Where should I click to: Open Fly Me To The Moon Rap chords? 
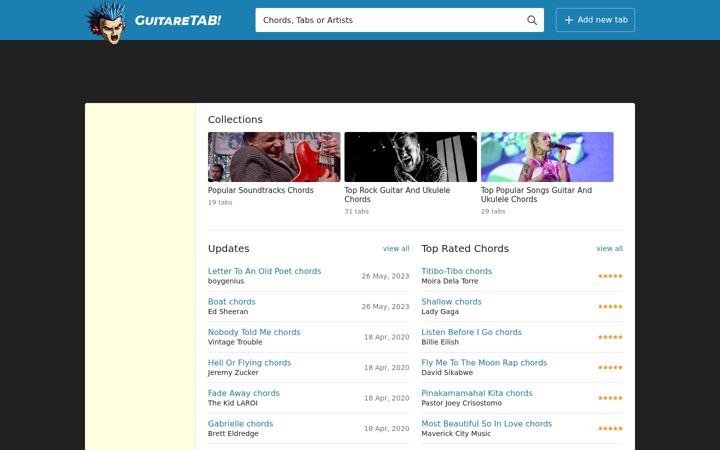point(484,363)
